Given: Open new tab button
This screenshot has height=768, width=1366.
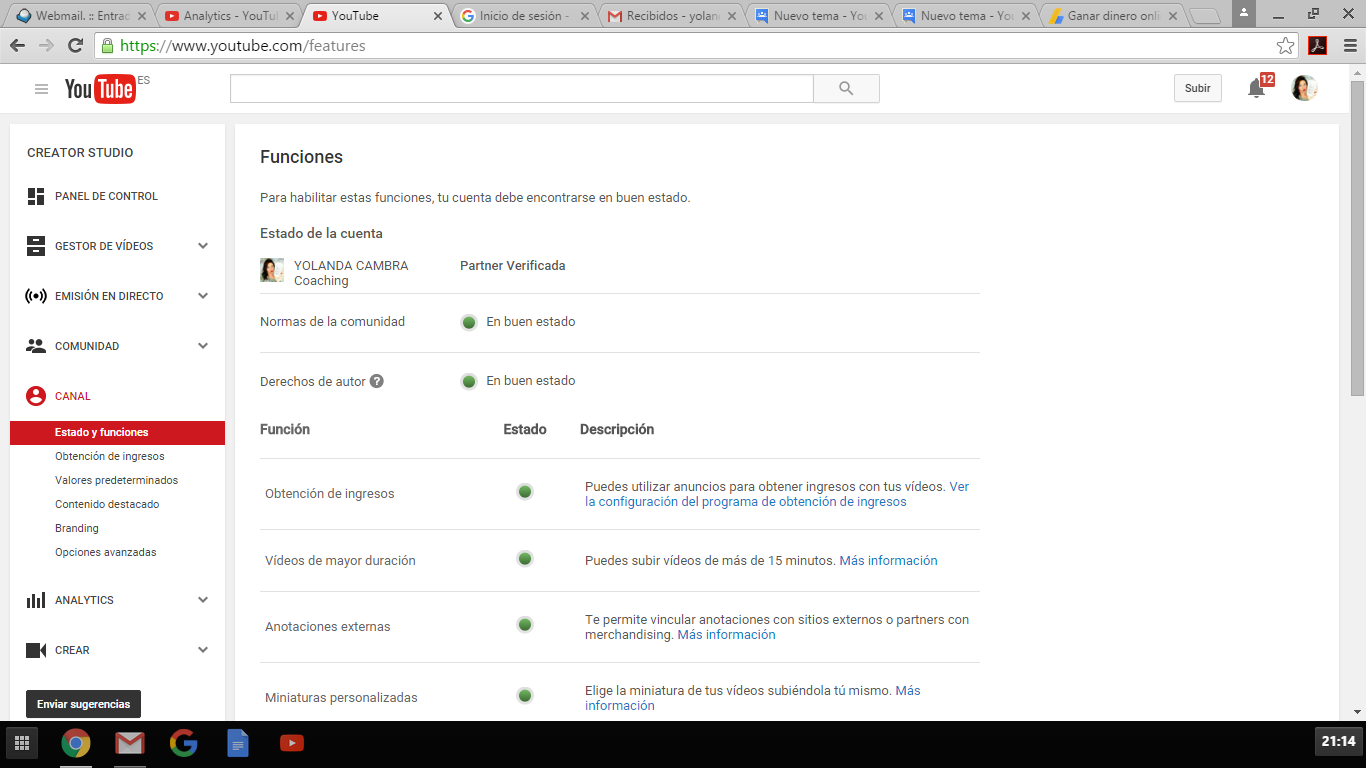Looking at the screenshot, I should pyautogui.click(x=1206, y=16).
